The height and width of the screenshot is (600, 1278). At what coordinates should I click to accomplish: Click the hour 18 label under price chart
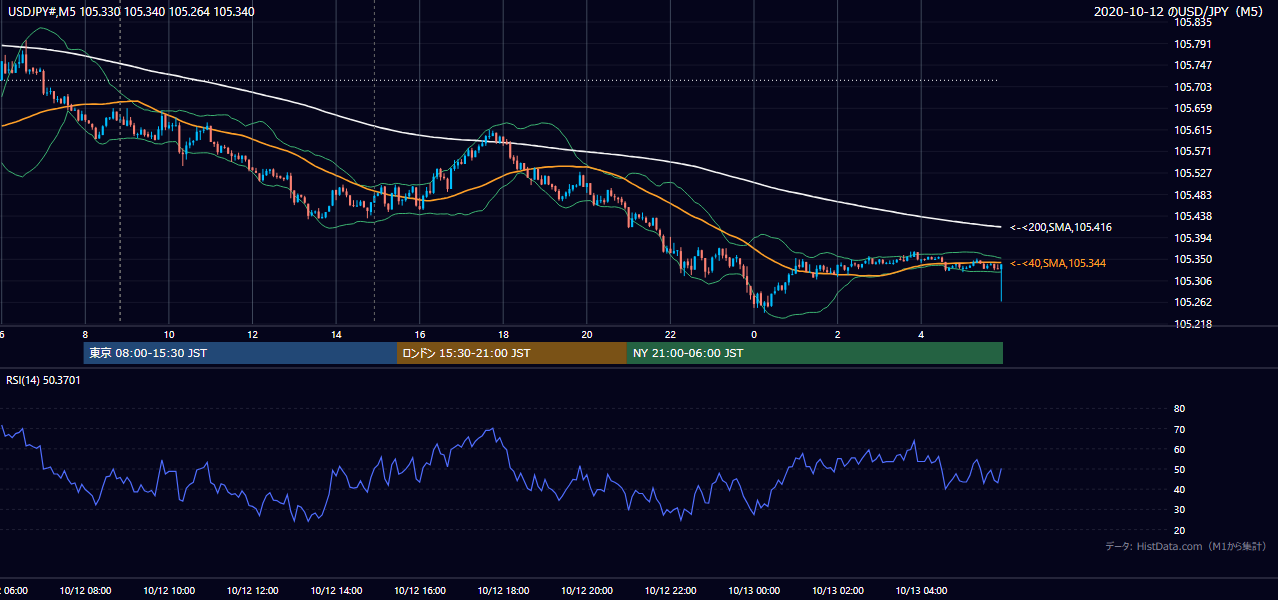point(504,334)
